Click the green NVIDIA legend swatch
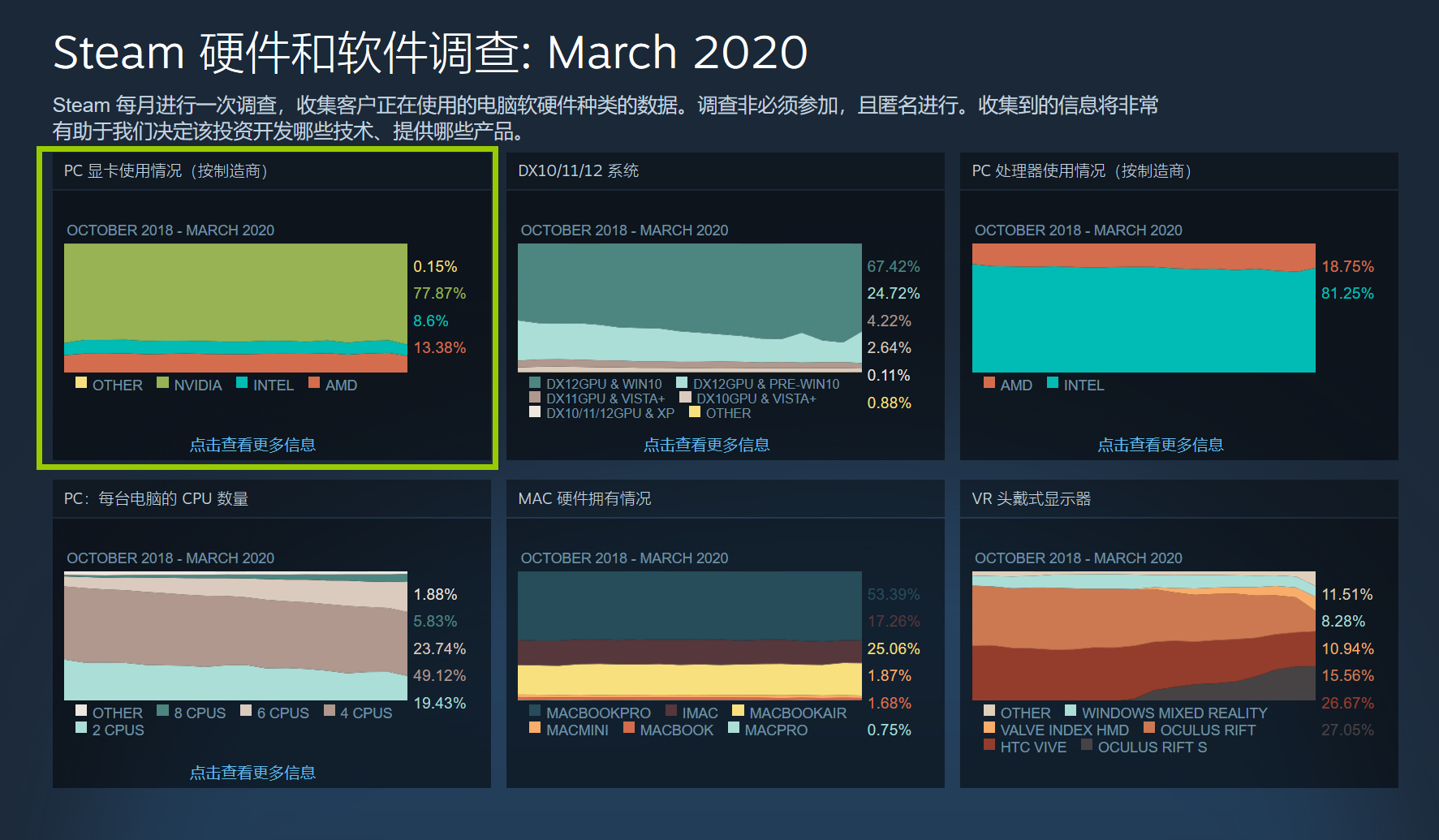 click(162, 383)
